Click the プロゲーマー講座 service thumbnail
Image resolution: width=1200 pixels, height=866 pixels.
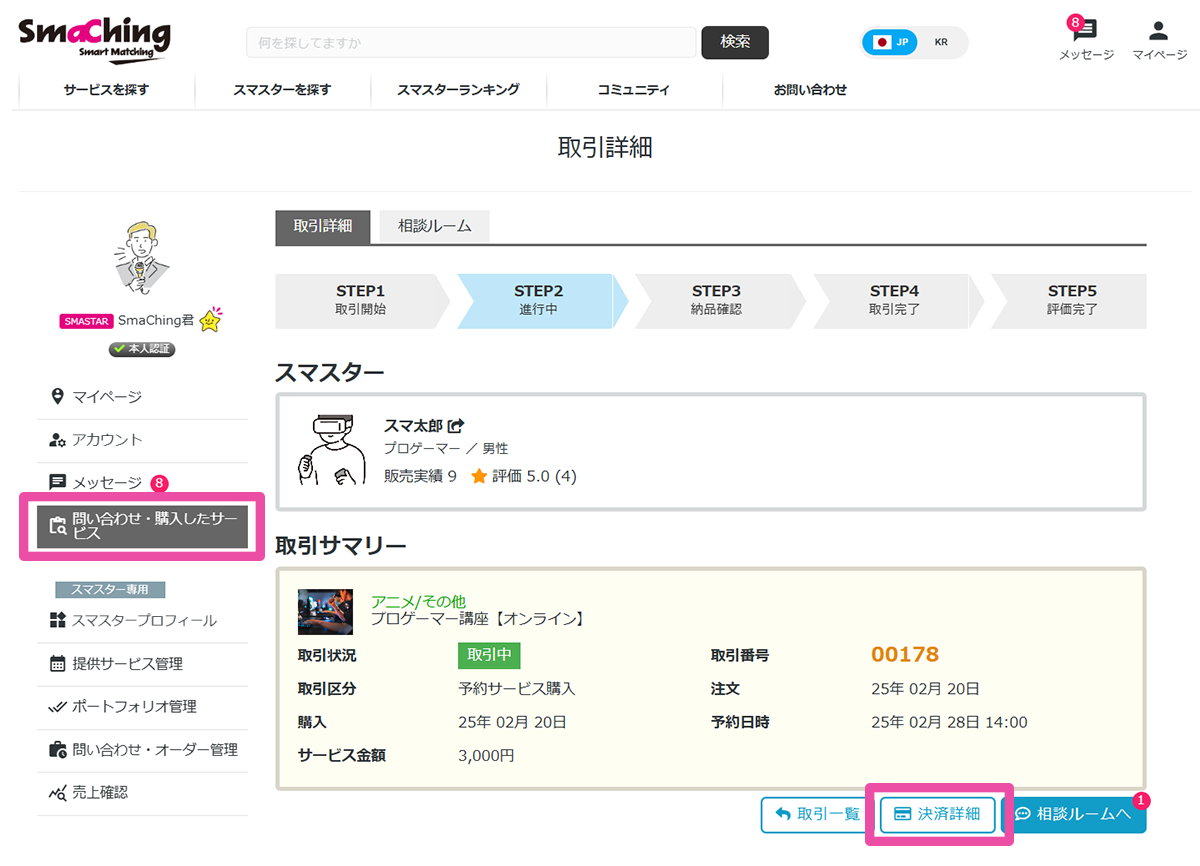click(325, 611)
